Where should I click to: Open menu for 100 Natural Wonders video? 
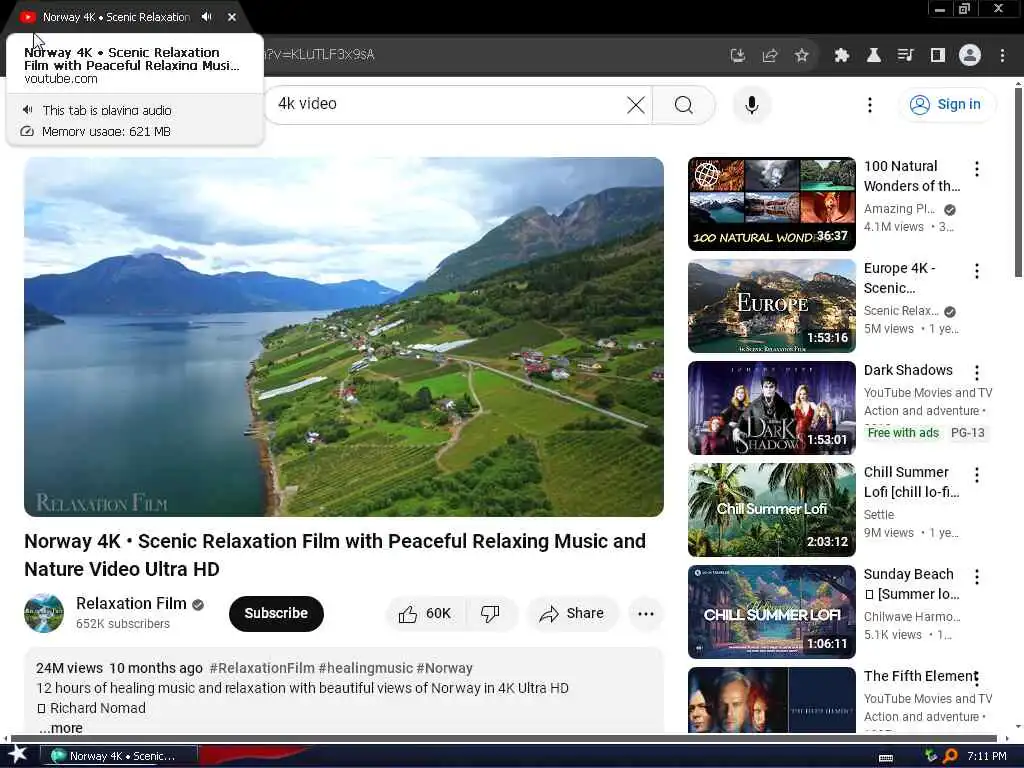point(977,169)
